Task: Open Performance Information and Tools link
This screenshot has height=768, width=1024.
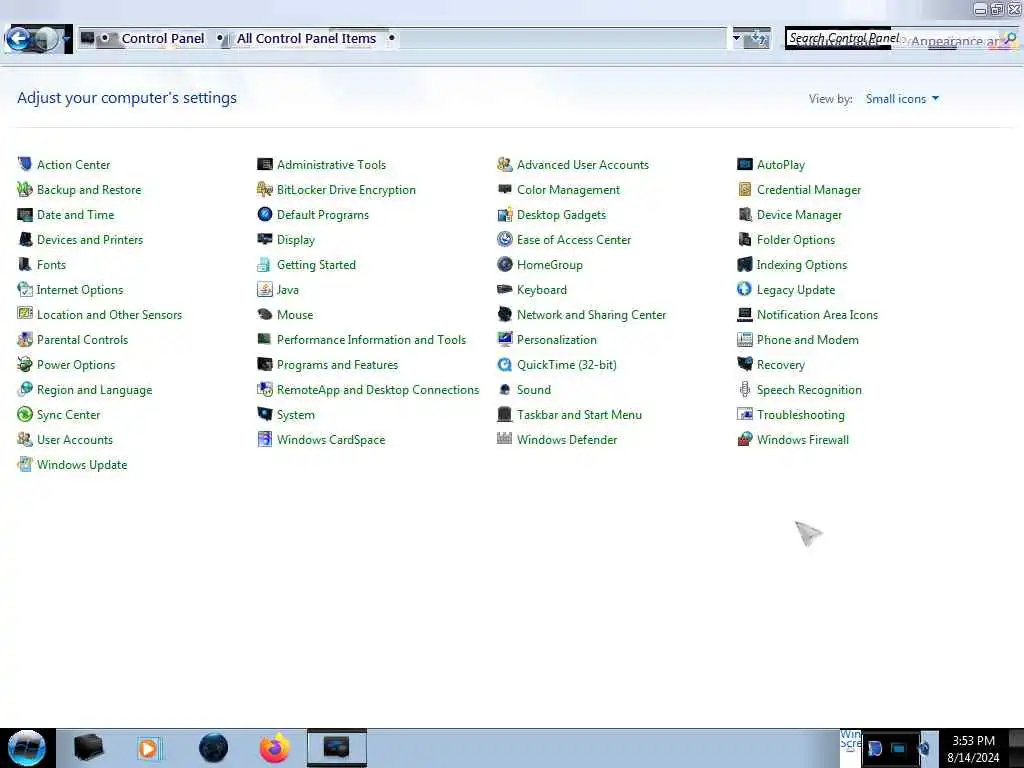Action: coord(371,340)
